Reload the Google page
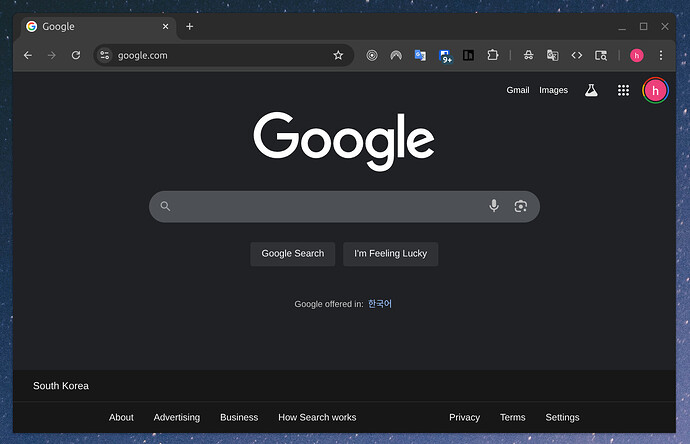The width and height of the screenshot is (690, 444). click(x=76, y=55)
